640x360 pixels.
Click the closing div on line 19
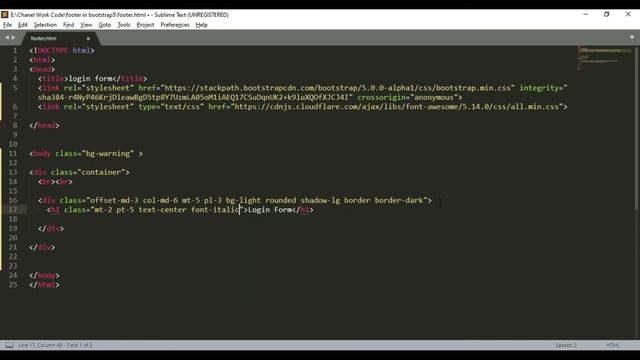[x=51, y=229]
